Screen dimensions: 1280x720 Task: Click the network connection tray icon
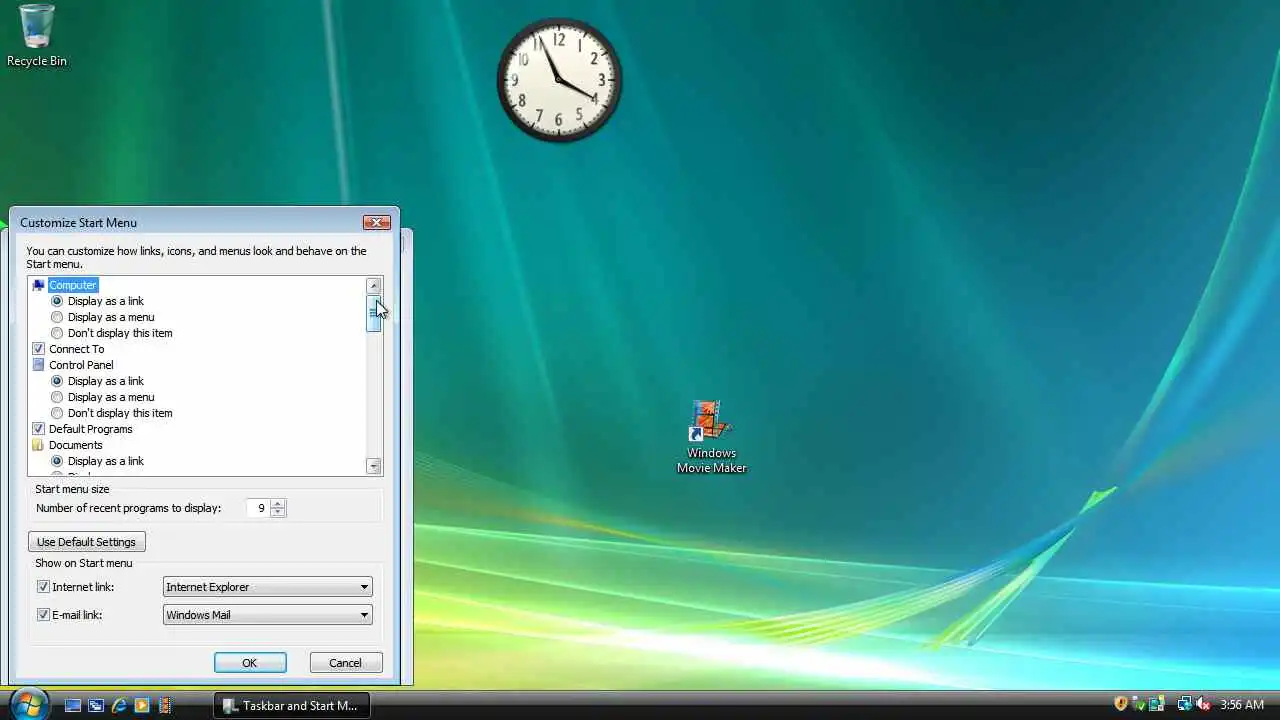1185,704
